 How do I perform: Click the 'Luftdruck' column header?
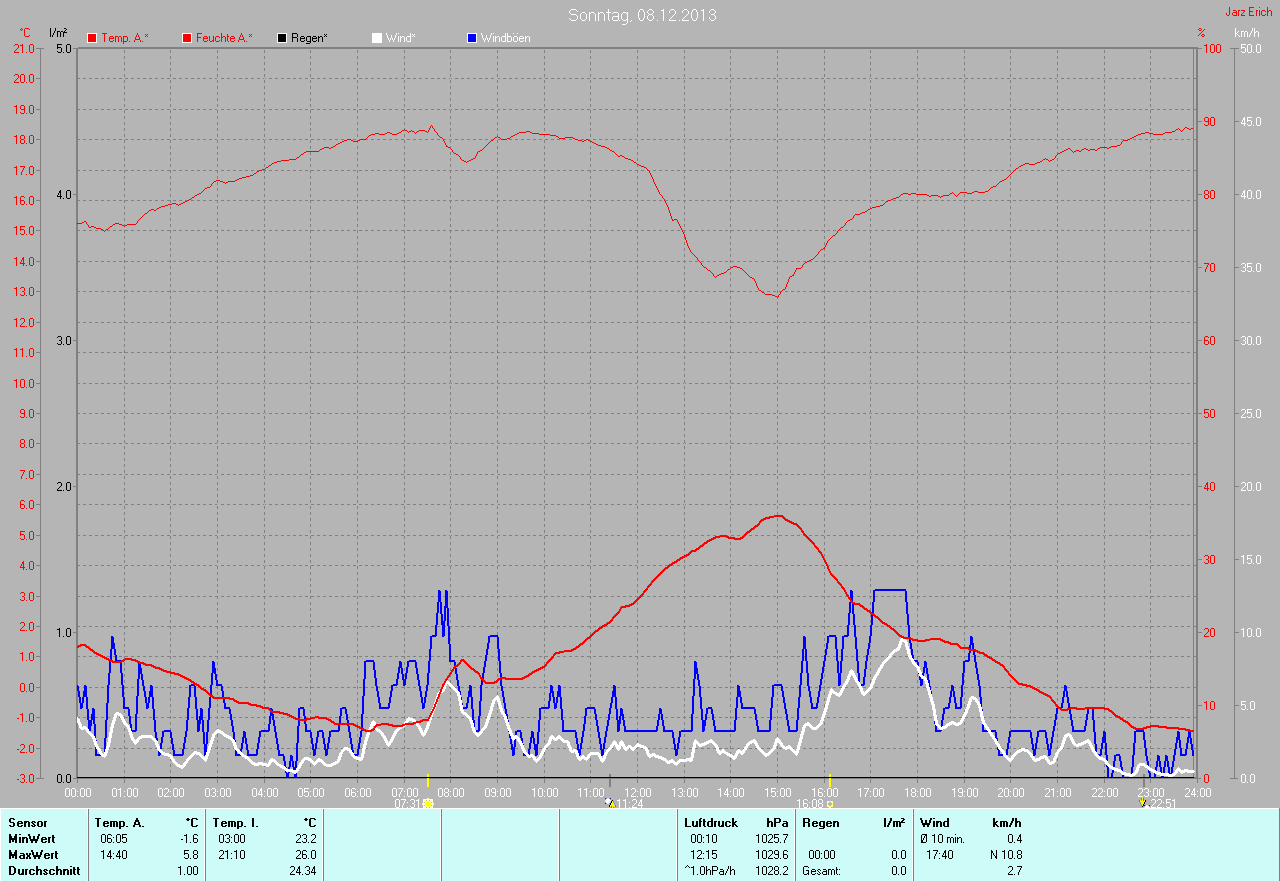pos(710,823)
